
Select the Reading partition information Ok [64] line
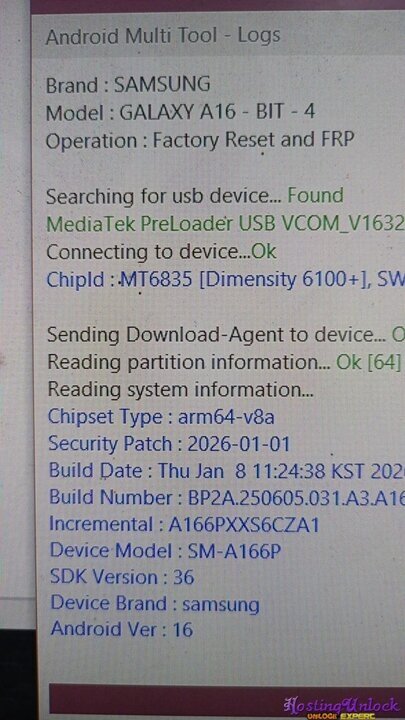(x=225, y=362)
